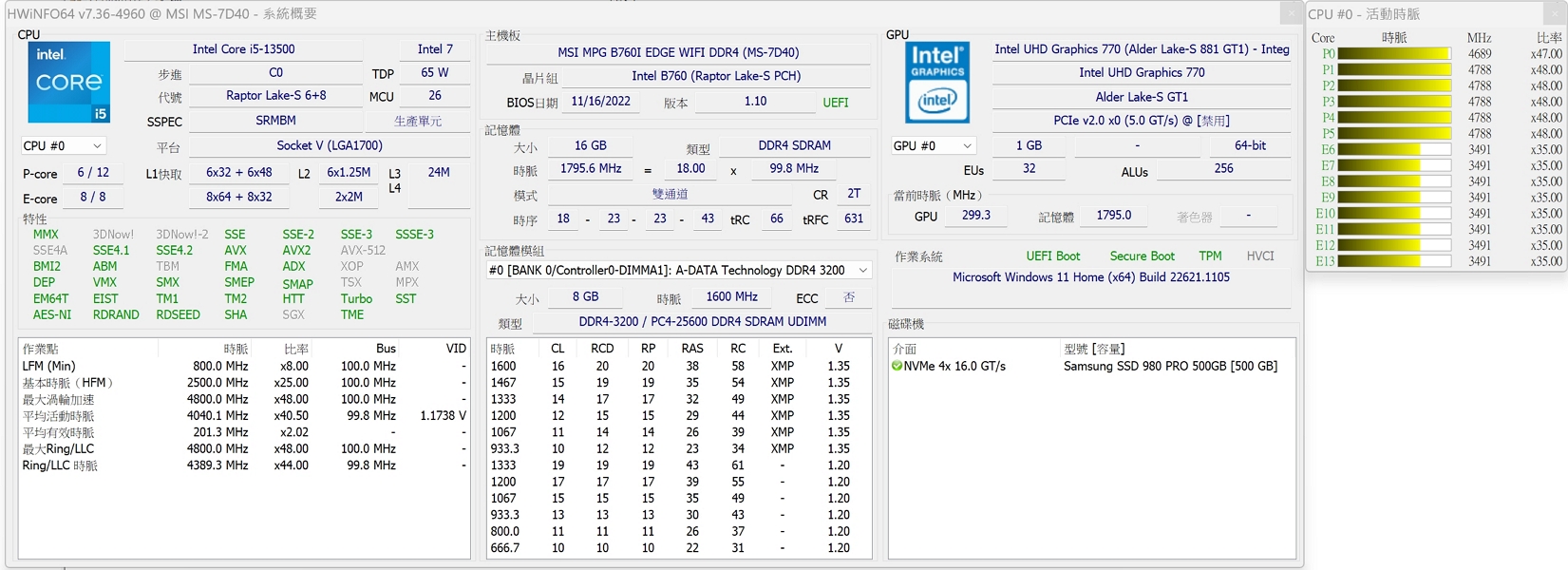The height and width of the screenshot is (570, 1568).
Task: Click the BIOS version 1.10
Action: click(x=755, y=102)
